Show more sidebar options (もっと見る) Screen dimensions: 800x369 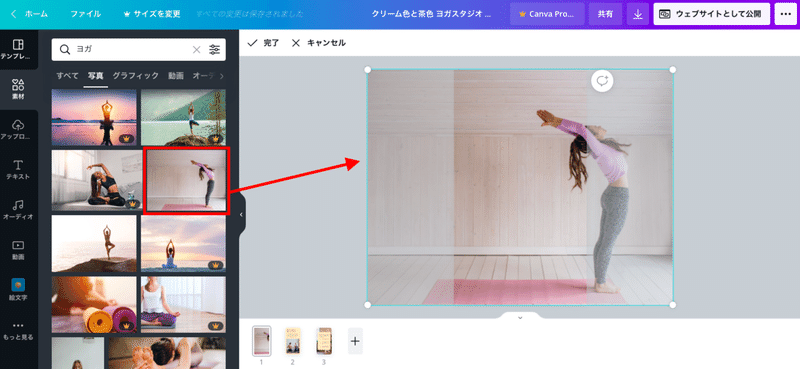click(18, 330)
